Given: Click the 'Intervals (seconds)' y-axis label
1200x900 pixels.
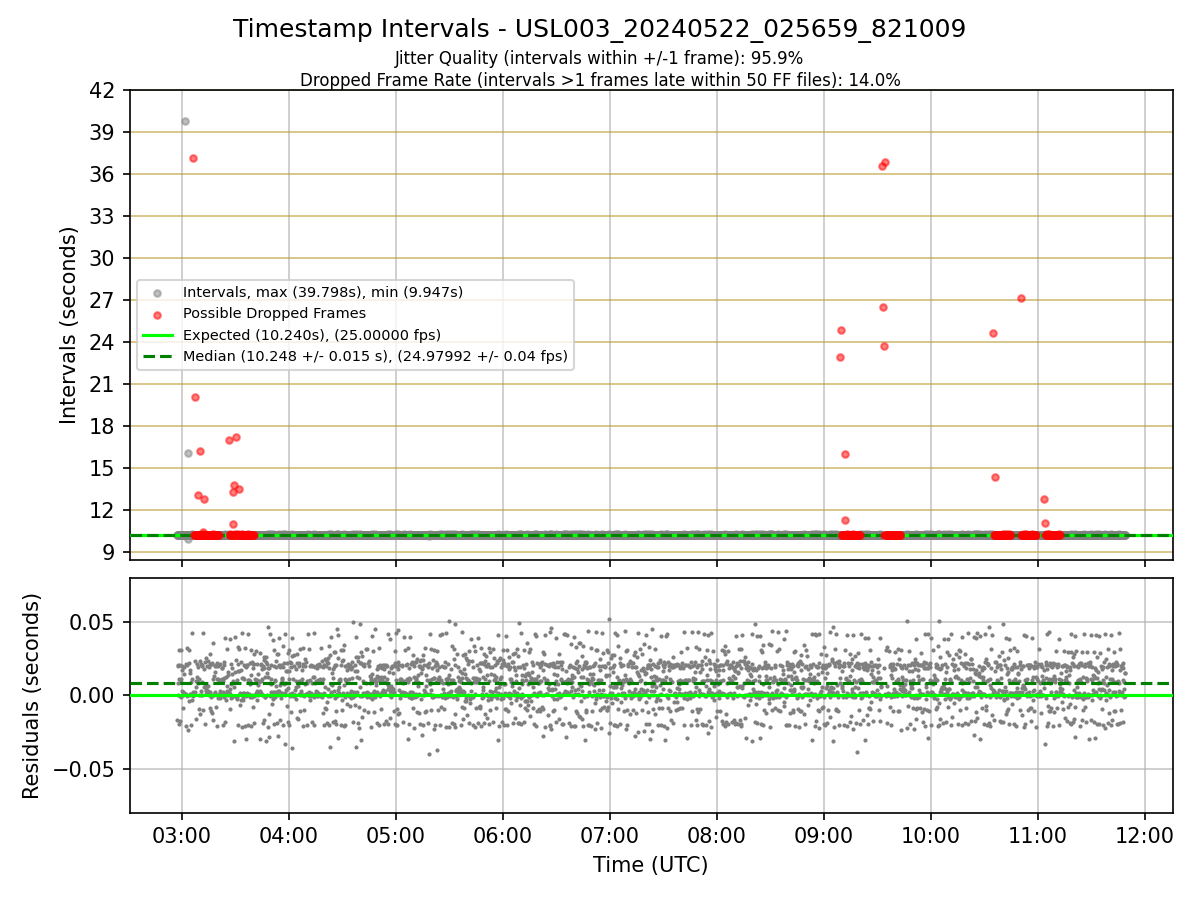Looking at the screenshot, I should point(68,325).
